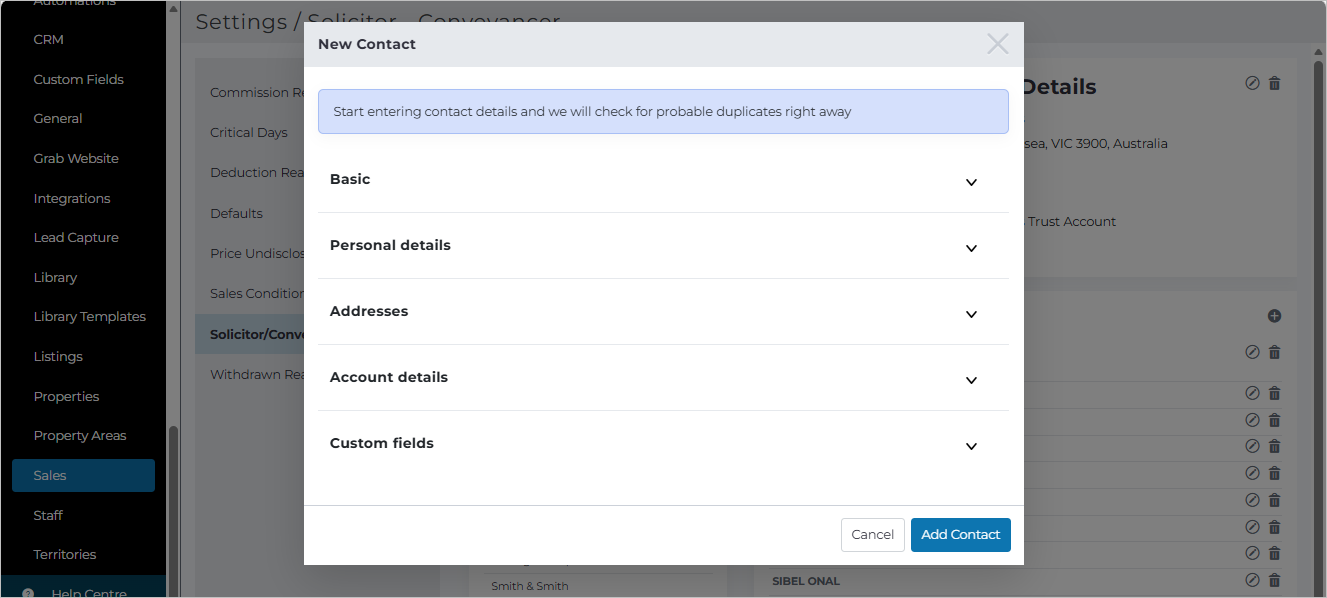Open the Withdrawn Rea... settings item
This screenshot has width=1327, height=598.
click(257, 374)
